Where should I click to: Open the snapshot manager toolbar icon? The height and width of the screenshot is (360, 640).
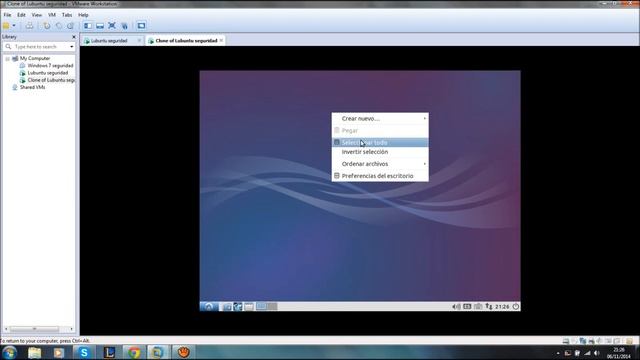tap(71, 26)
